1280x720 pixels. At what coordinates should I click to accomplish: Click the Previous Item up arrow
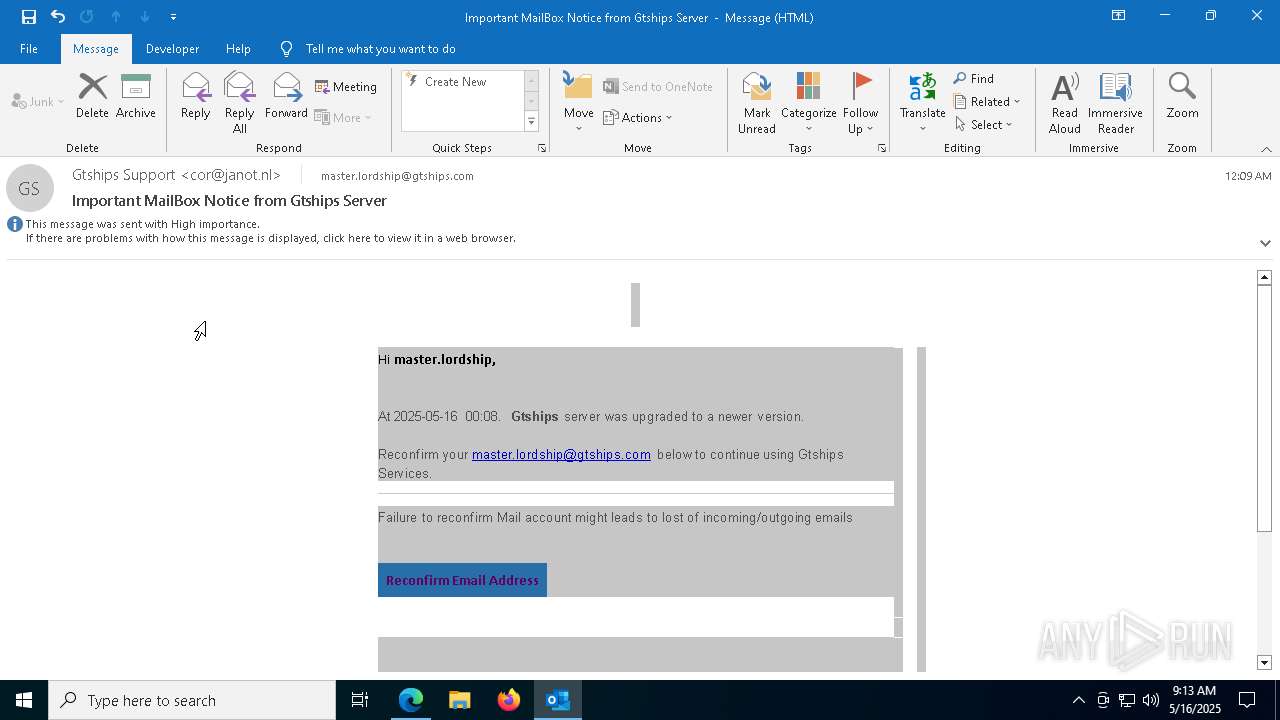coord(116,17)
